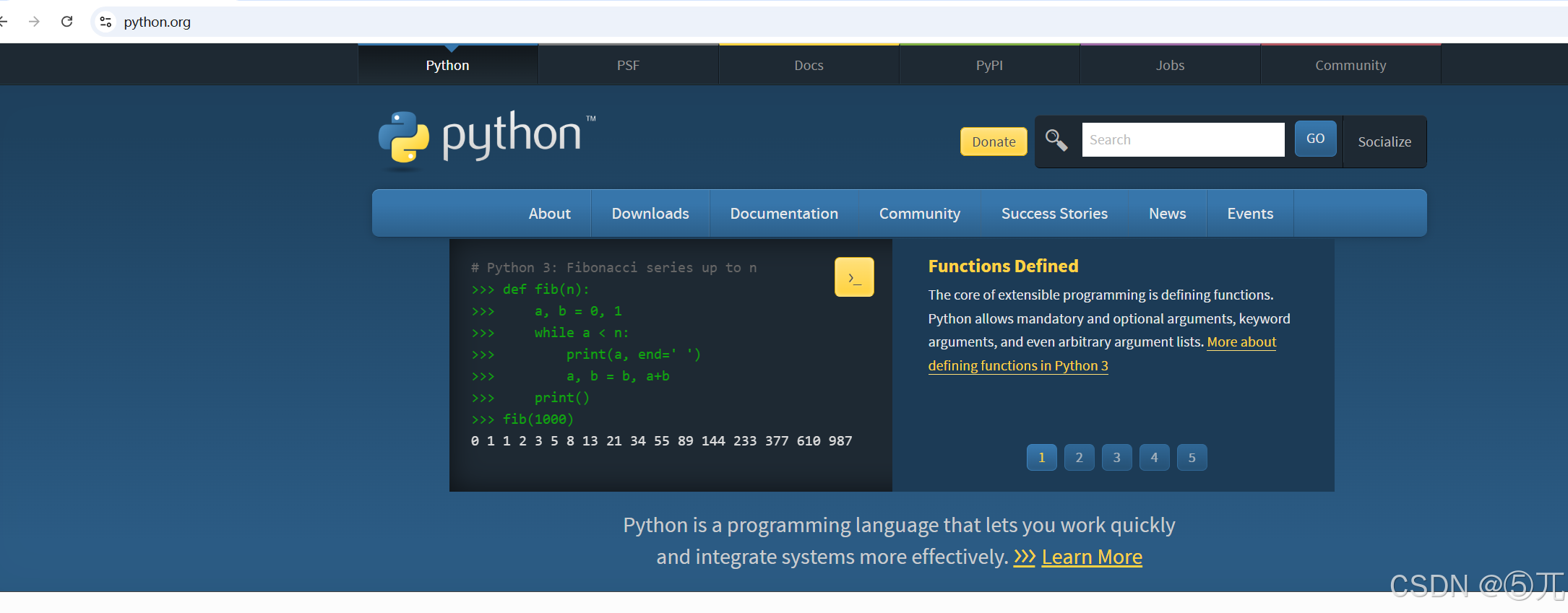Click the browser reload icon
This screenshot has width=1568, height=613.
point(67,22)
